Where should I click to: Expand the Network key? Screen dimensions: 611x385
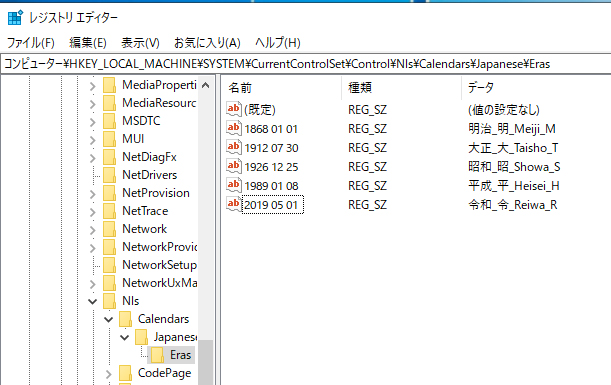click(x=92, y=230)
